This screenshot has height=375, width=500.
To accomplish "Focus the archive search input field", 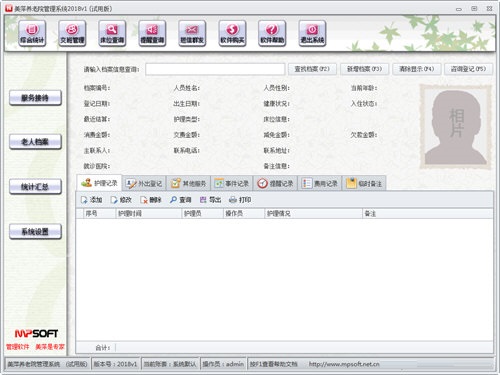I will 215,69.
